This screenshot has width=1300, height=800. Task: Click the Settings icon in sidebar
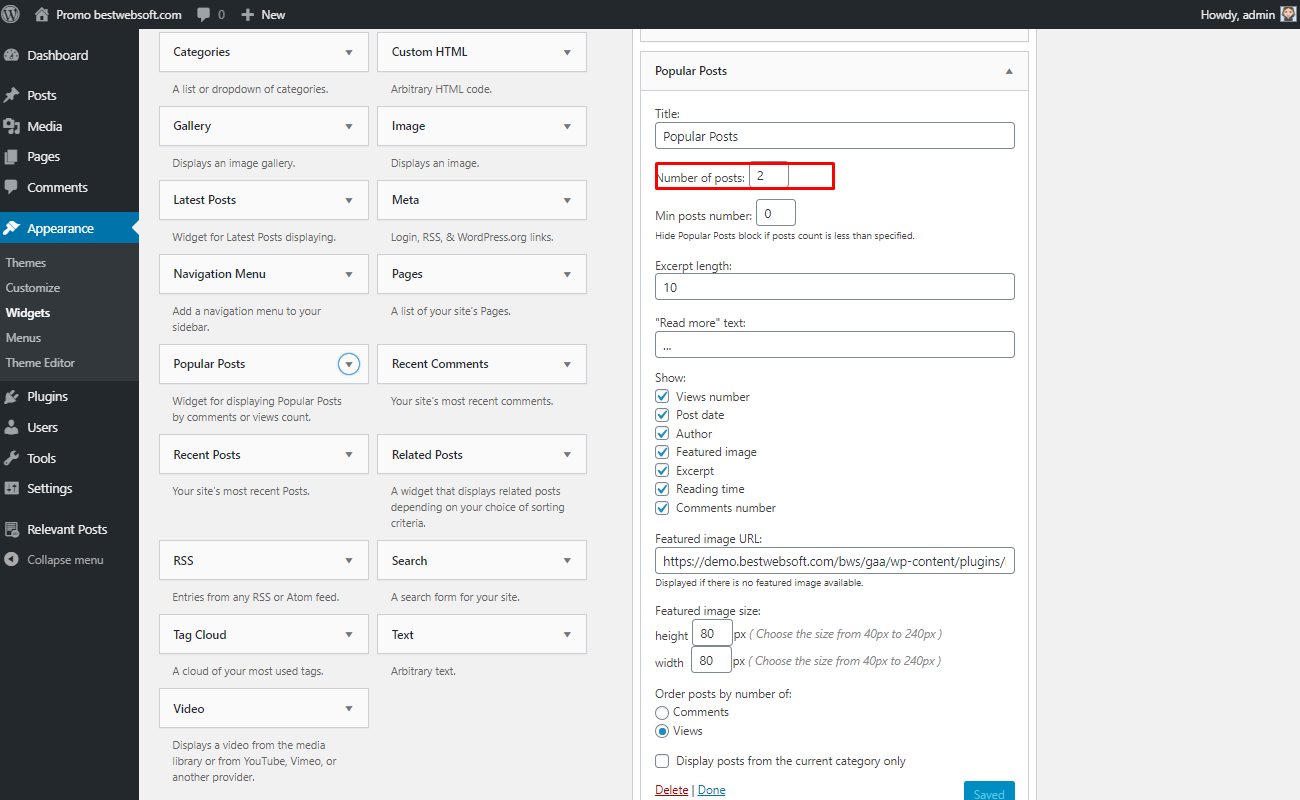12,488
